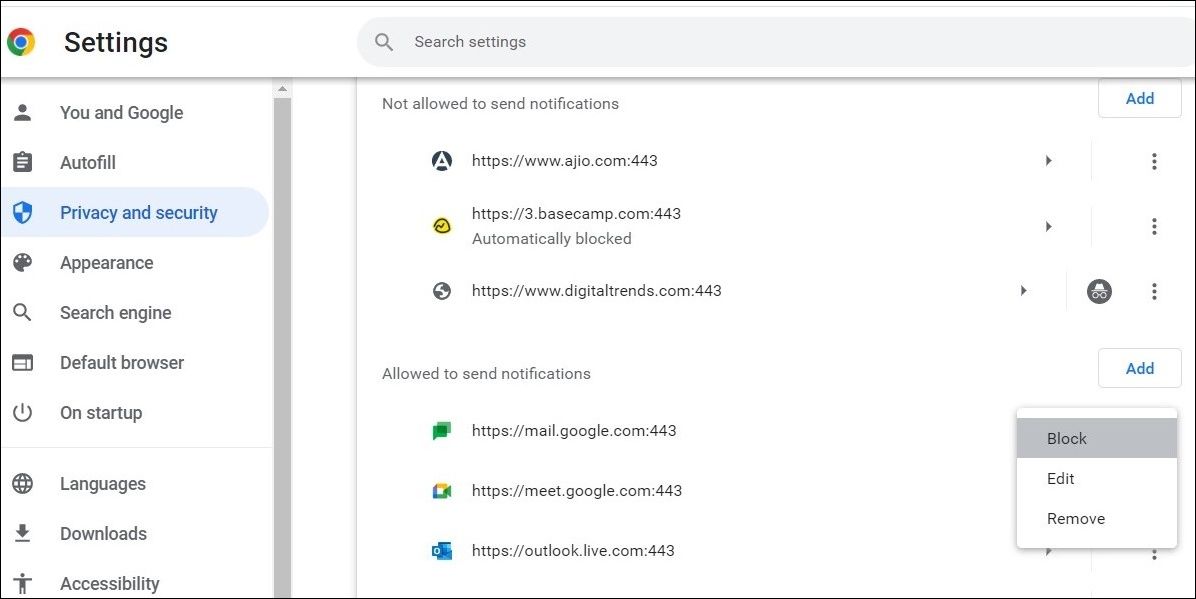The height and width of the screenshot is (599, 1196).
Task: Select the Outlook favicon beside outlook.live.com
Action: click(442, 551)
